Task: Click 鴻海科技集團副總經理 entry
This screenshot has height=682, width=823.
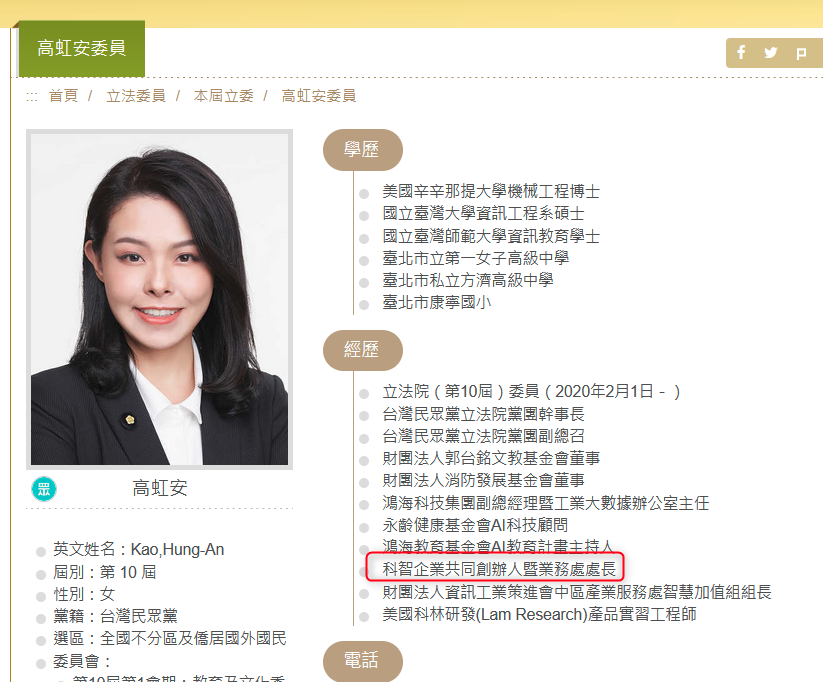Action: coord(545,503)
